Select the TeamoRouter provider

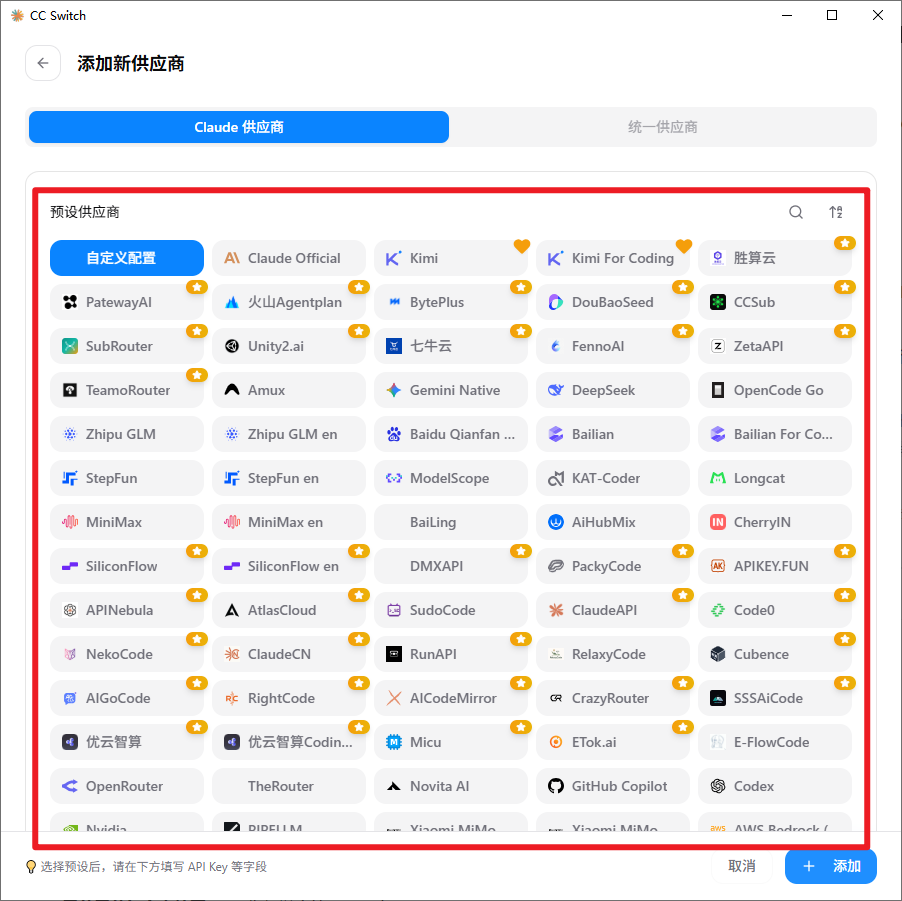click(x=127, y=390)
